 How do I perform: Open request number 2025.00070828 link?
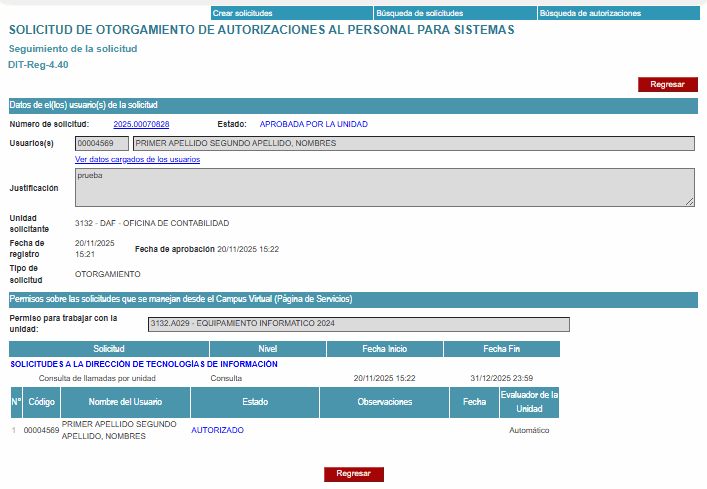(x=141, y=124)
